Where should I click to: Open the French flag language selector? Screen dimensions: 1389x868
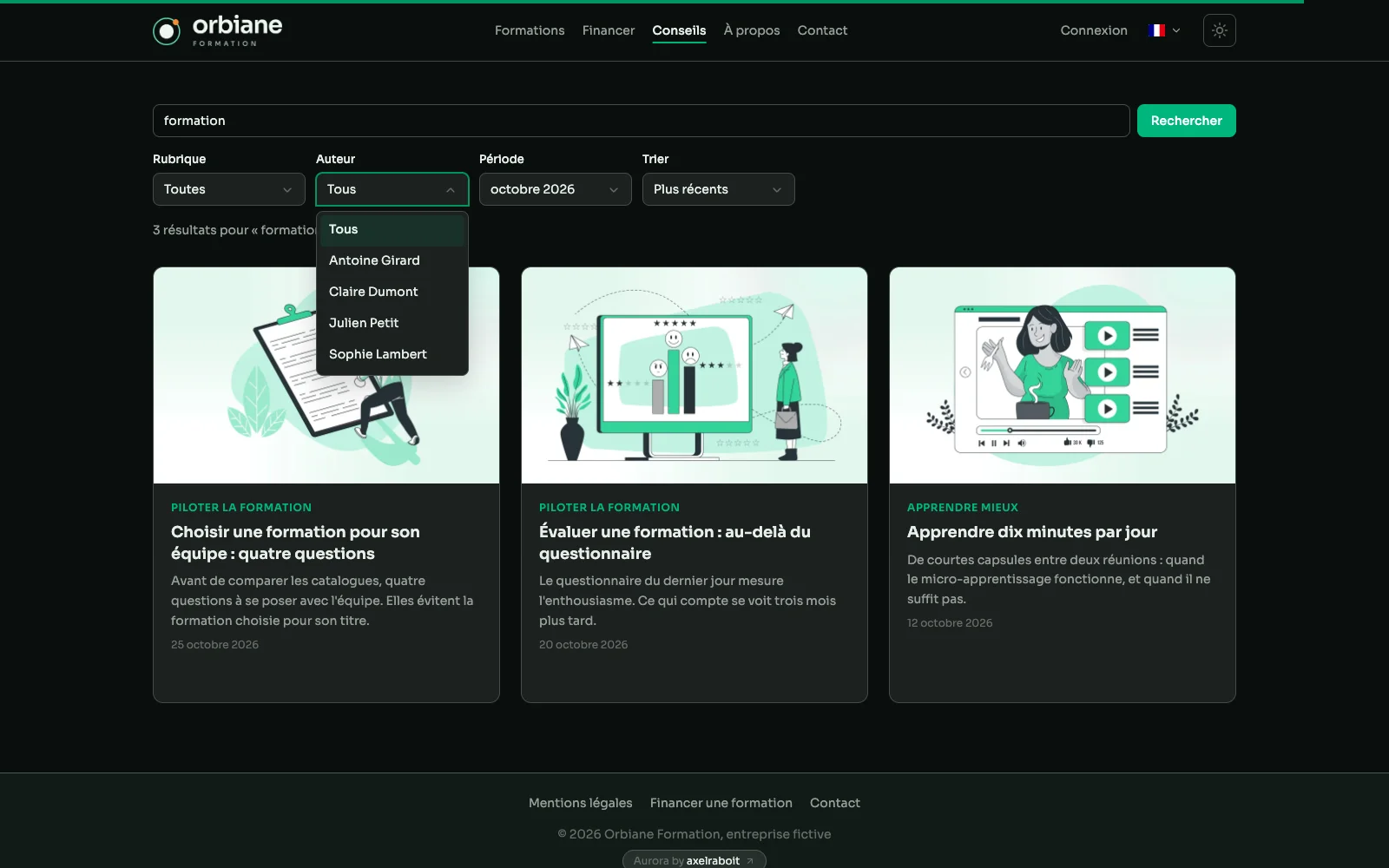click(x=1163, y=30)
